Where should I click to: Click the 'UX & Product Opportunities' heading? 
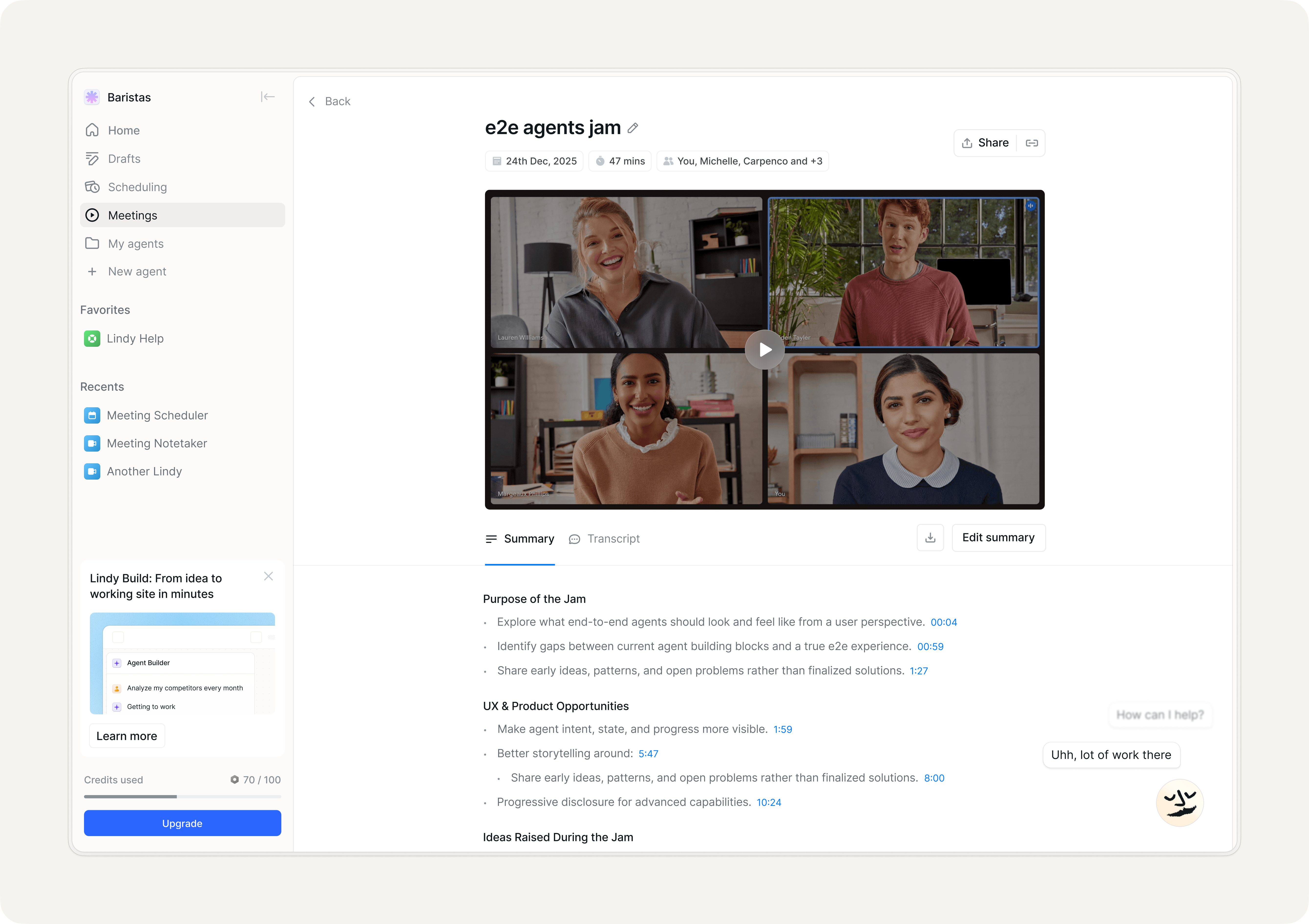coord(556,706)
